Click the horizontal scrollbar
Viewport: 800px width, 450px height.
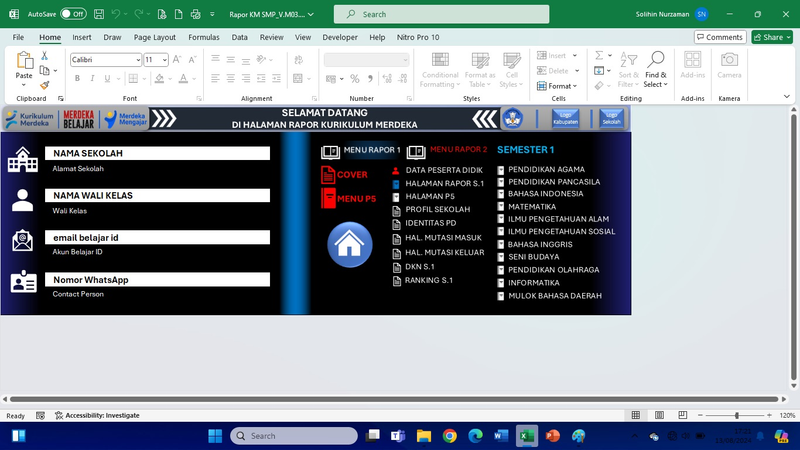(x=393, y=399)
